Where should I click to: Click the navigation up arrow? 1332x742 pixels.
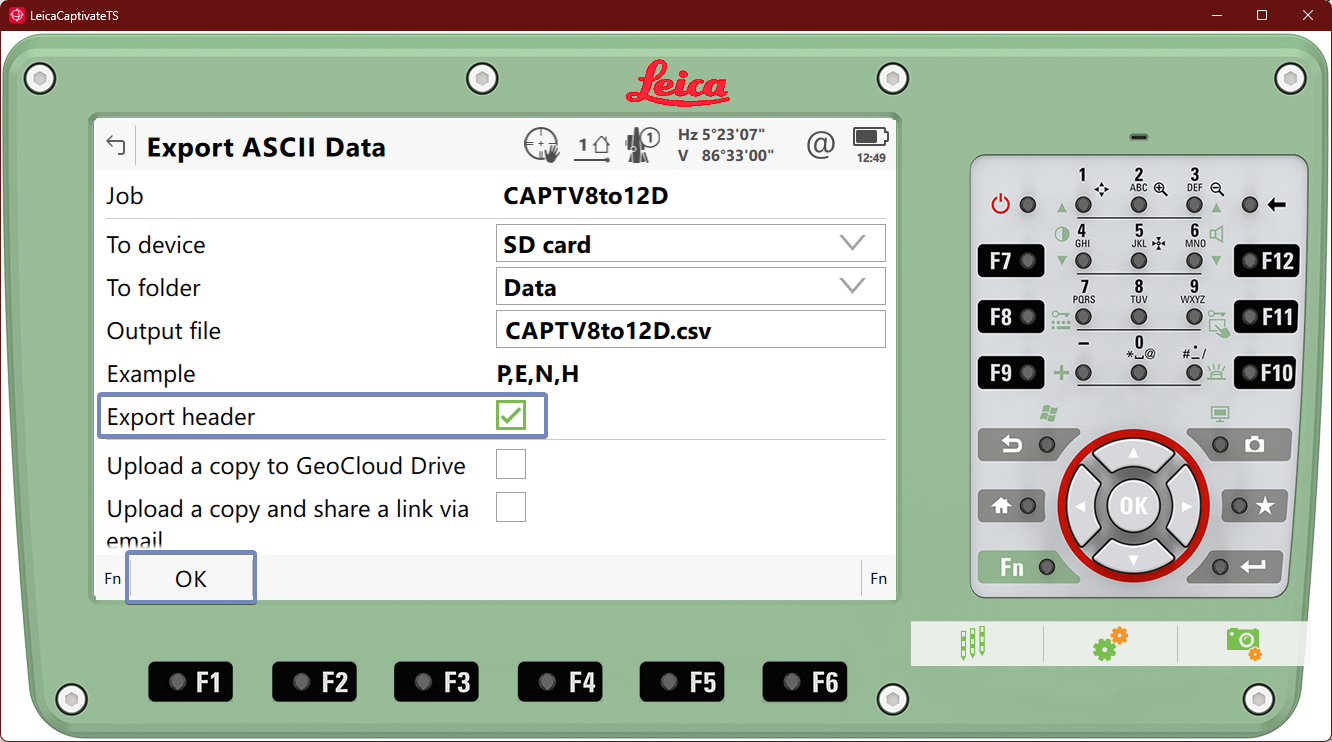click(1133, 455)
